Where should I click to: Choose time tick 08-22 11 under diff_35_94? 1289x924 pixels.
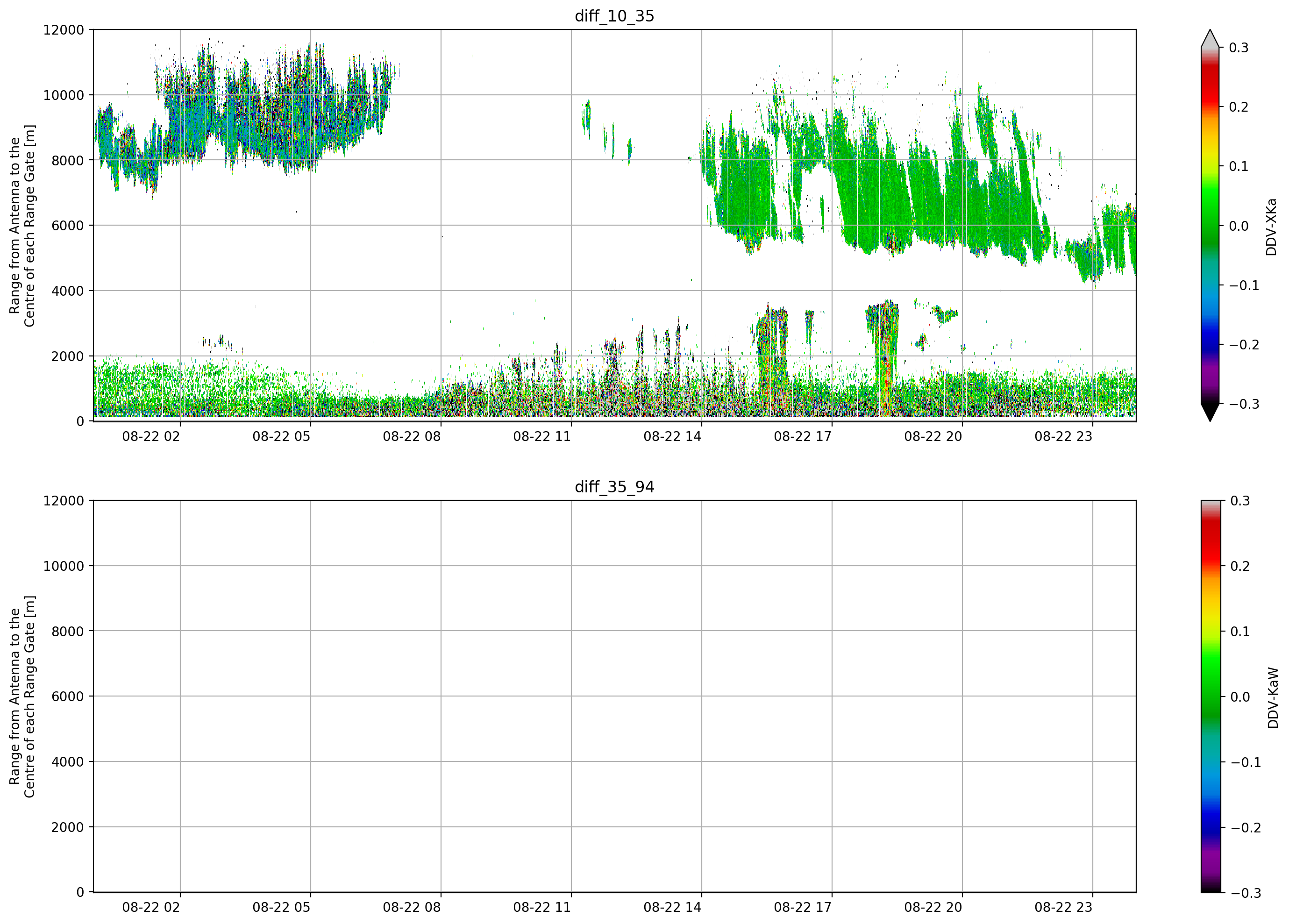coord(541,908)
